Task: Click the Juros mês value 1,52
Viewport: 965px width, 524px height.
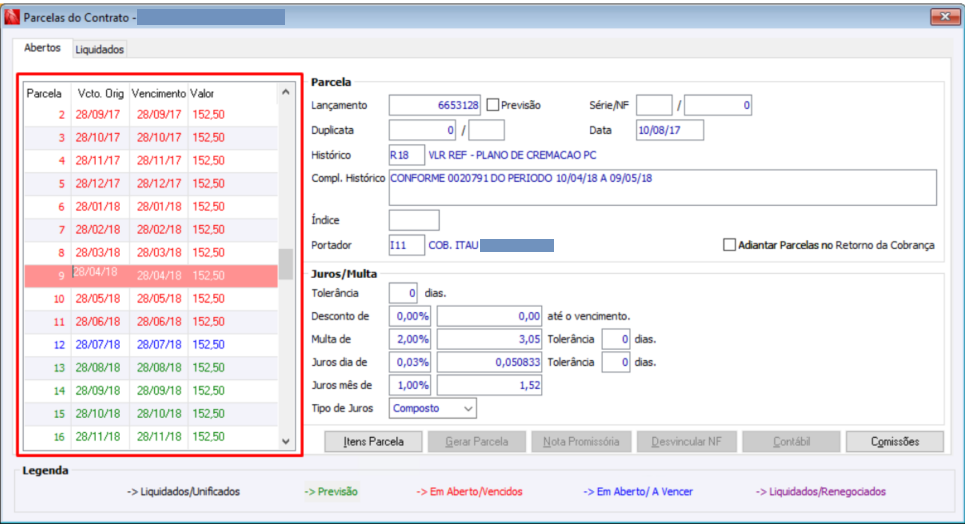Action: click(x=489, y=385)
